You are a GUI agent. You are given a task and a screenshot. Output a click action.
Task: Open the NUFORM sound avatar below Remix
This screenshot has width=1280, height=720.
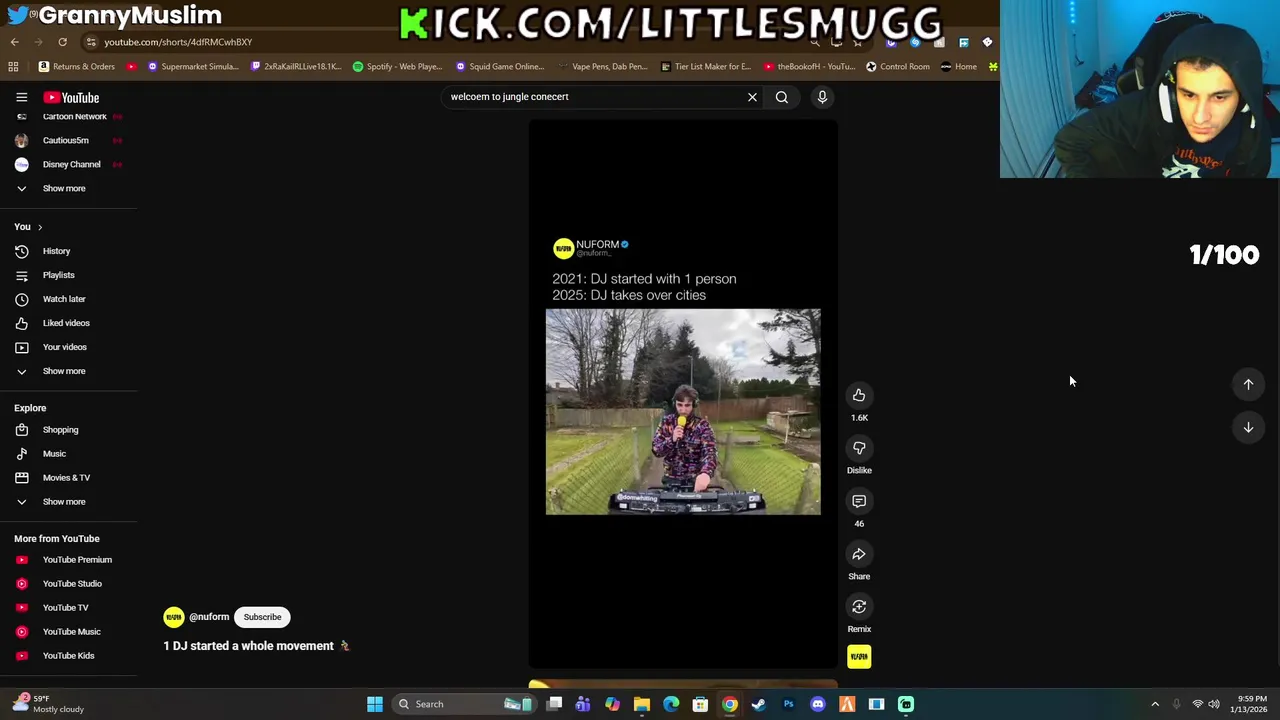[859, 657]
